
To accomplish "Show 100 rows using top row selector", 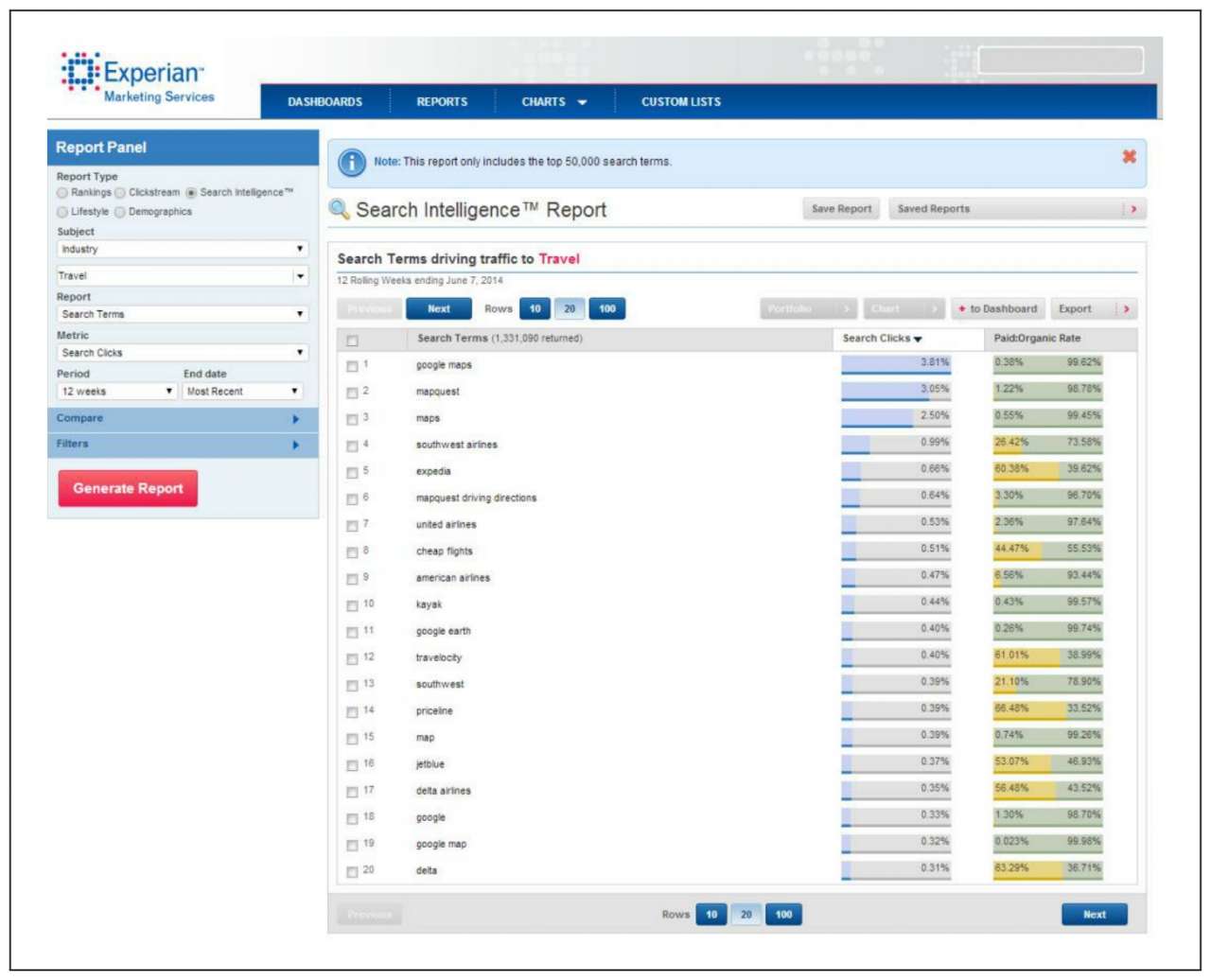I will click(x=607, y=309).
